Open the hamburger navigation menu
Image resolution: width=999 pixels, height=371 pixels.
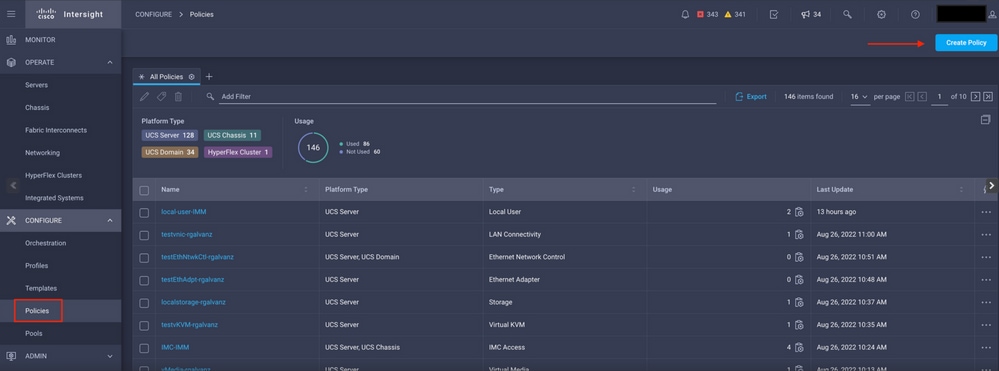(x=11, y=14)
